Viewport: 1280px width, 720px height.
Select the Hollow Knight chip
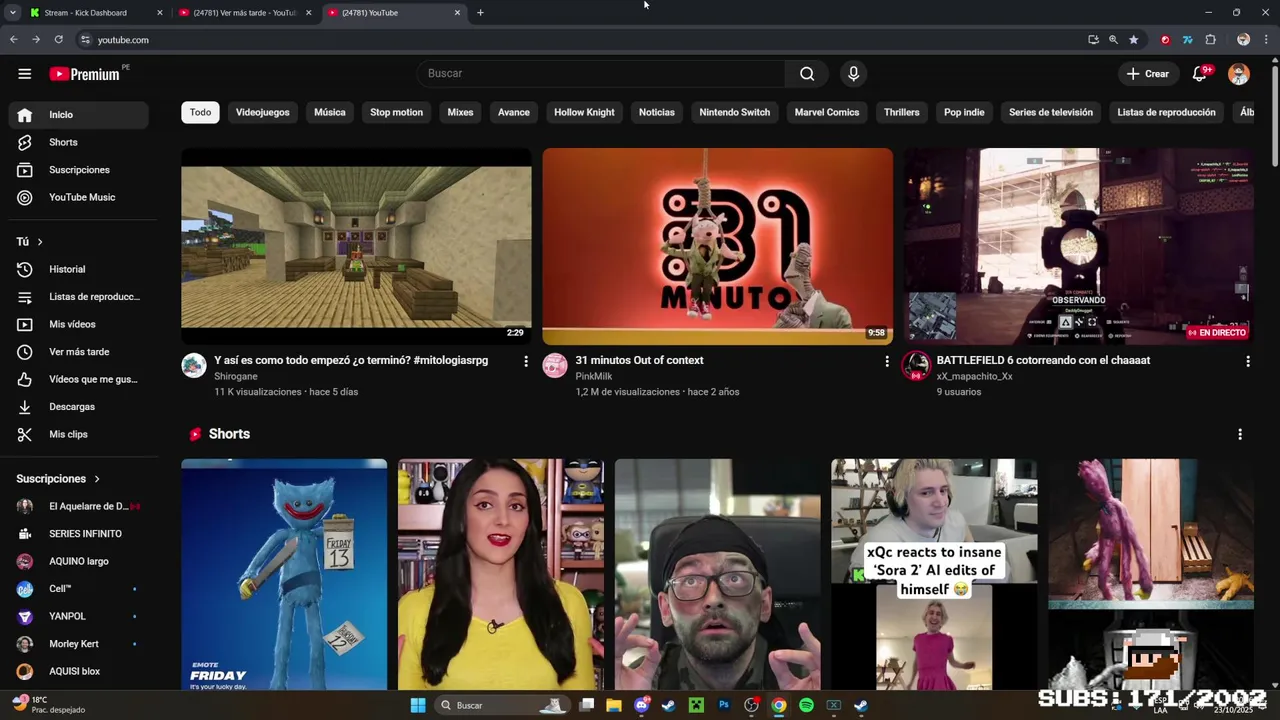[x=584, y=112]
